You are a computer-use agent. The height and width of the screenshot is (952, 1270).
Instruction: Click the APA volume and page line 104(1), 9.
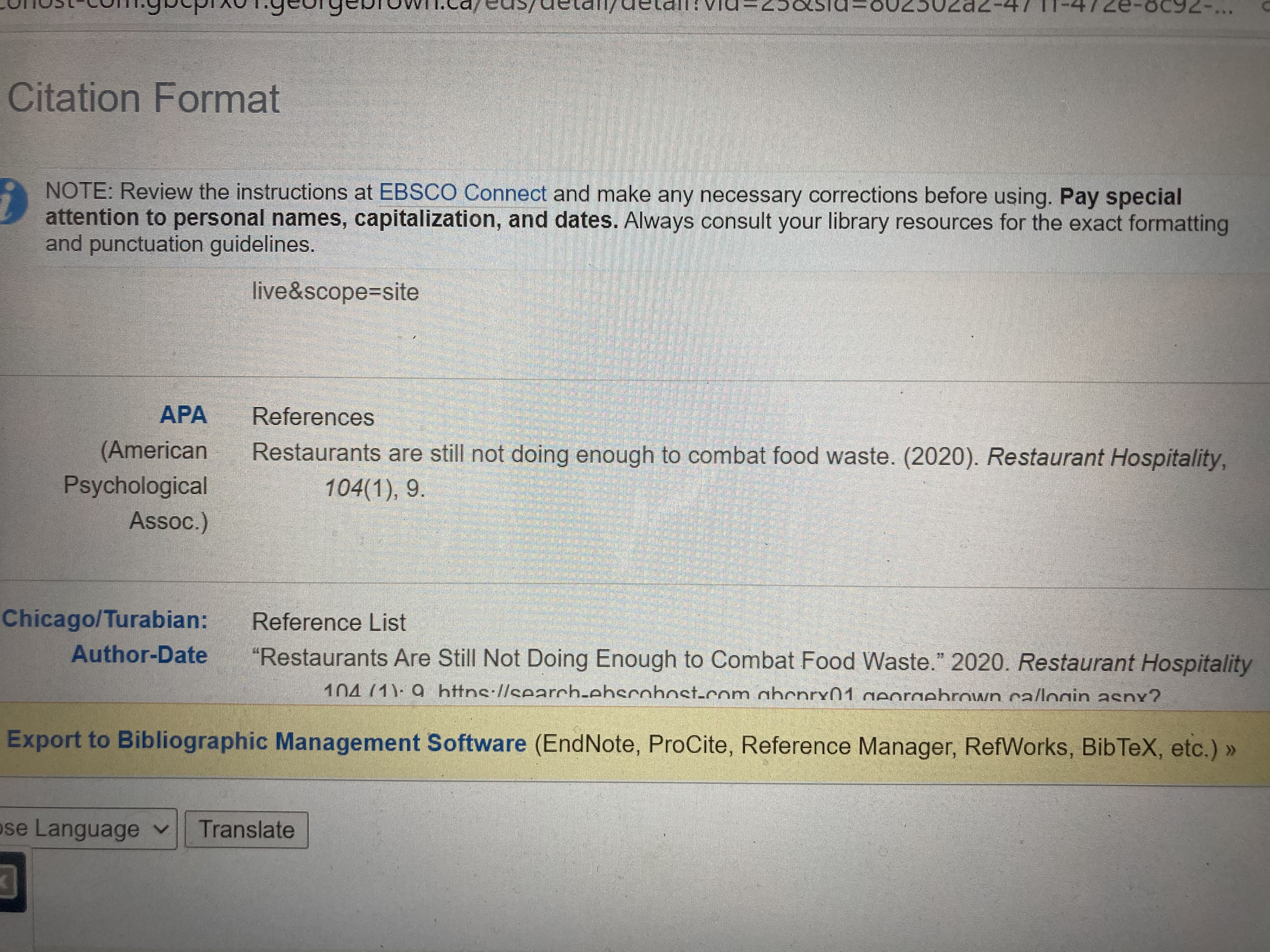tap(374, 489)
